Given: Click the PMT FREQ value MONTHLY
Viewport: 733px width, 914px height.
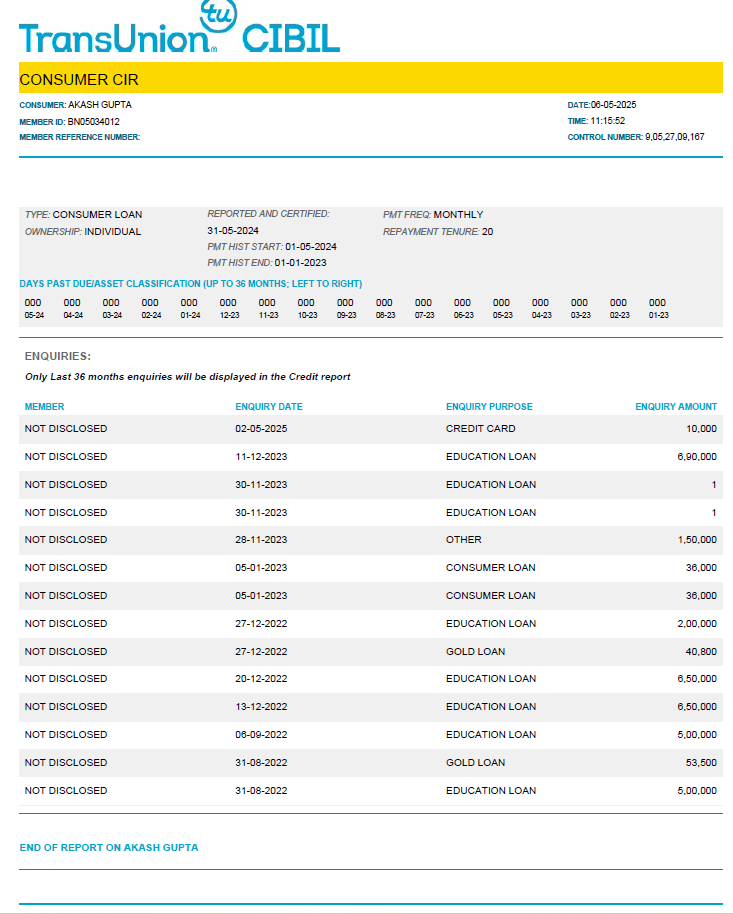Looking at the screenshot, I should click(x=458, y=215).
